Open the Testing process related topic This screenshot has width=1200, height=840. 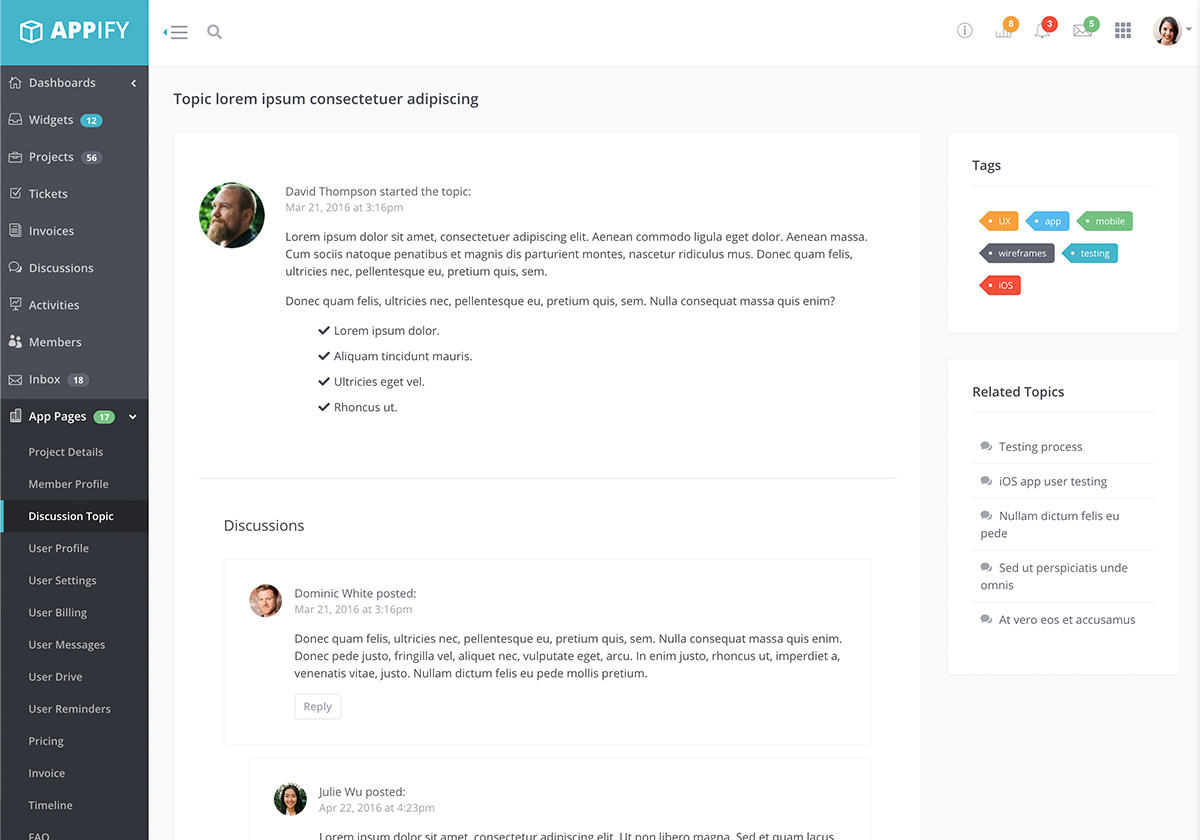(x=1040, y=447)
